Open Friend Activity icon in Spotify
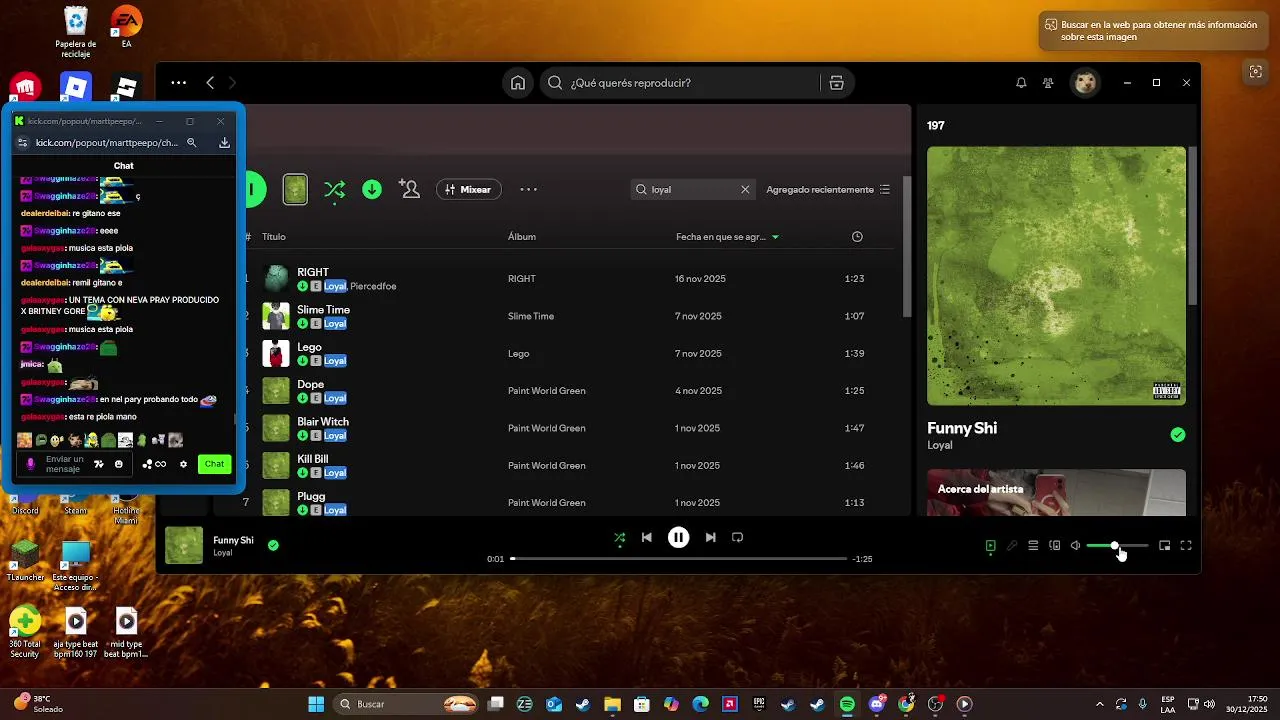Image resolution: width=1280 pixels, height=720 pixels. tap(1048, 83)
